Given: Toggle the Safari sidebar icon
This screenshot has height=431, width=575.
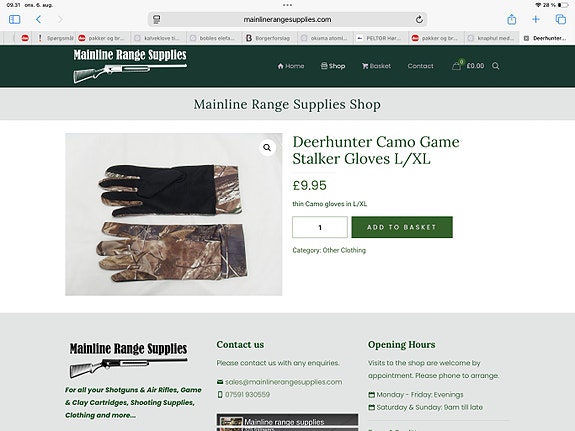Looking at the screenshot, I should click(14, 19).
